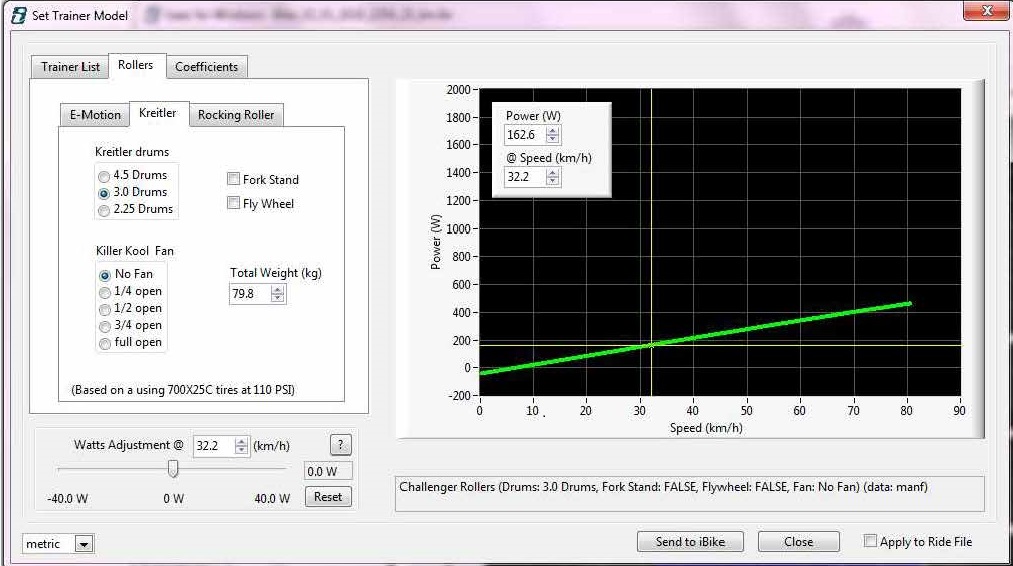
Task: Open the Coefficients tab
Action: [x=206, y=67]
